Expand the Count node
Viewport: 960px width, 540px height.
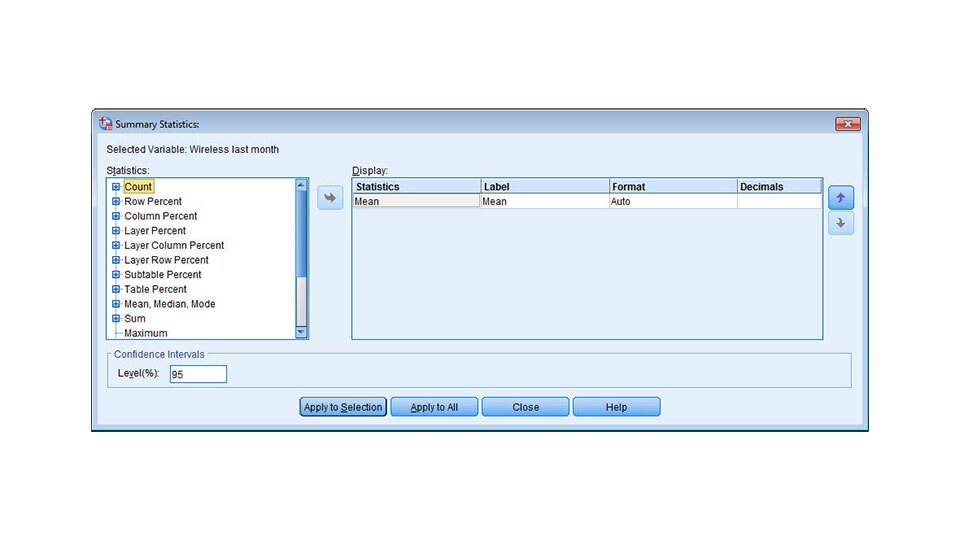pyautogui.click(x=116, y=187)
